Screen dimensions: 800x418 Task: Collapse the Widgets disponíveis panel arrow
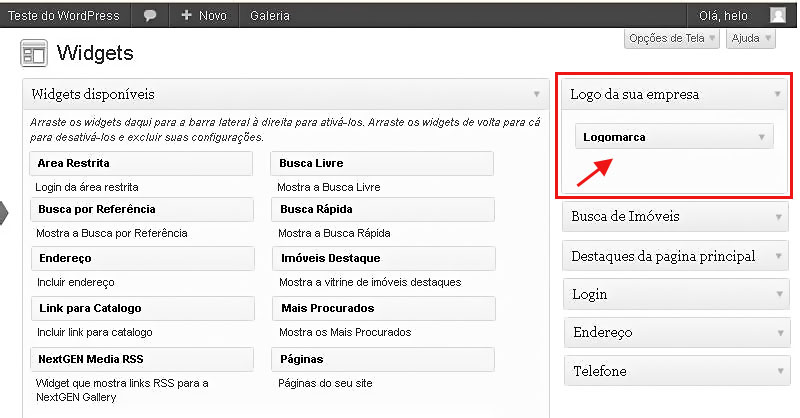(537, 95)
